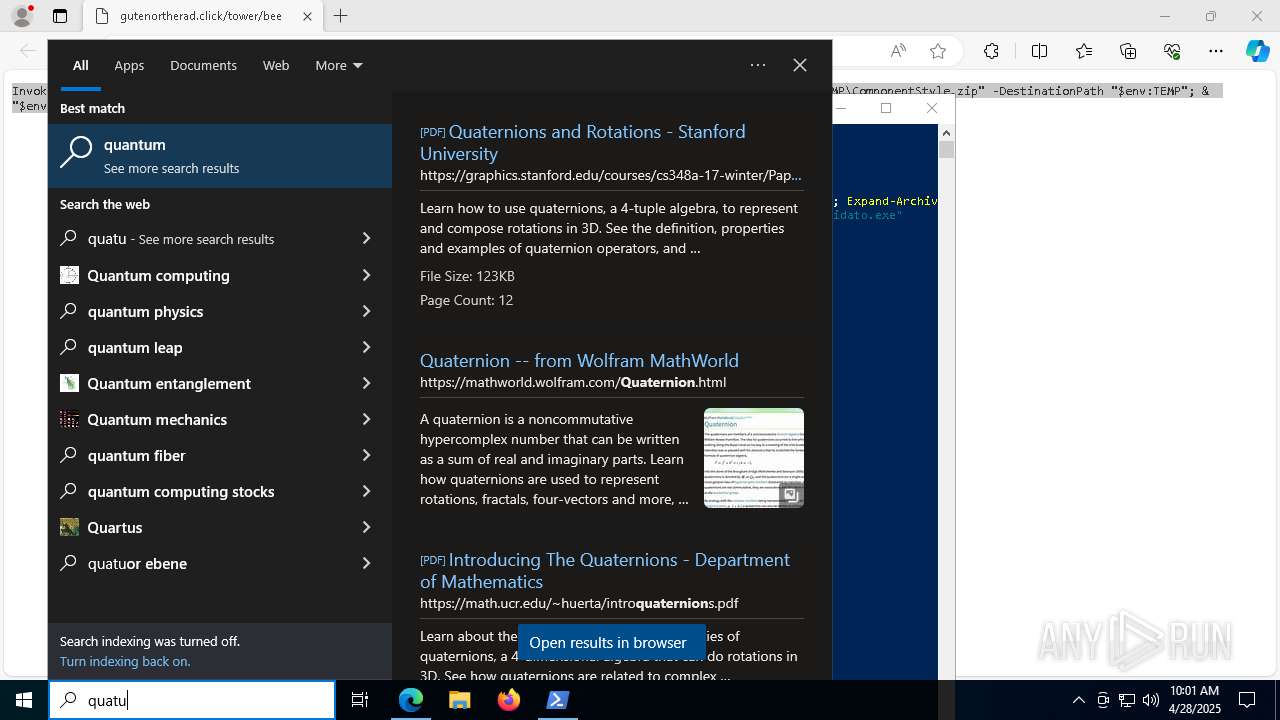Expand quantum fiber suggestion arrow
The height and width of the screenshot is (720, 1280).
click(366, 455)
